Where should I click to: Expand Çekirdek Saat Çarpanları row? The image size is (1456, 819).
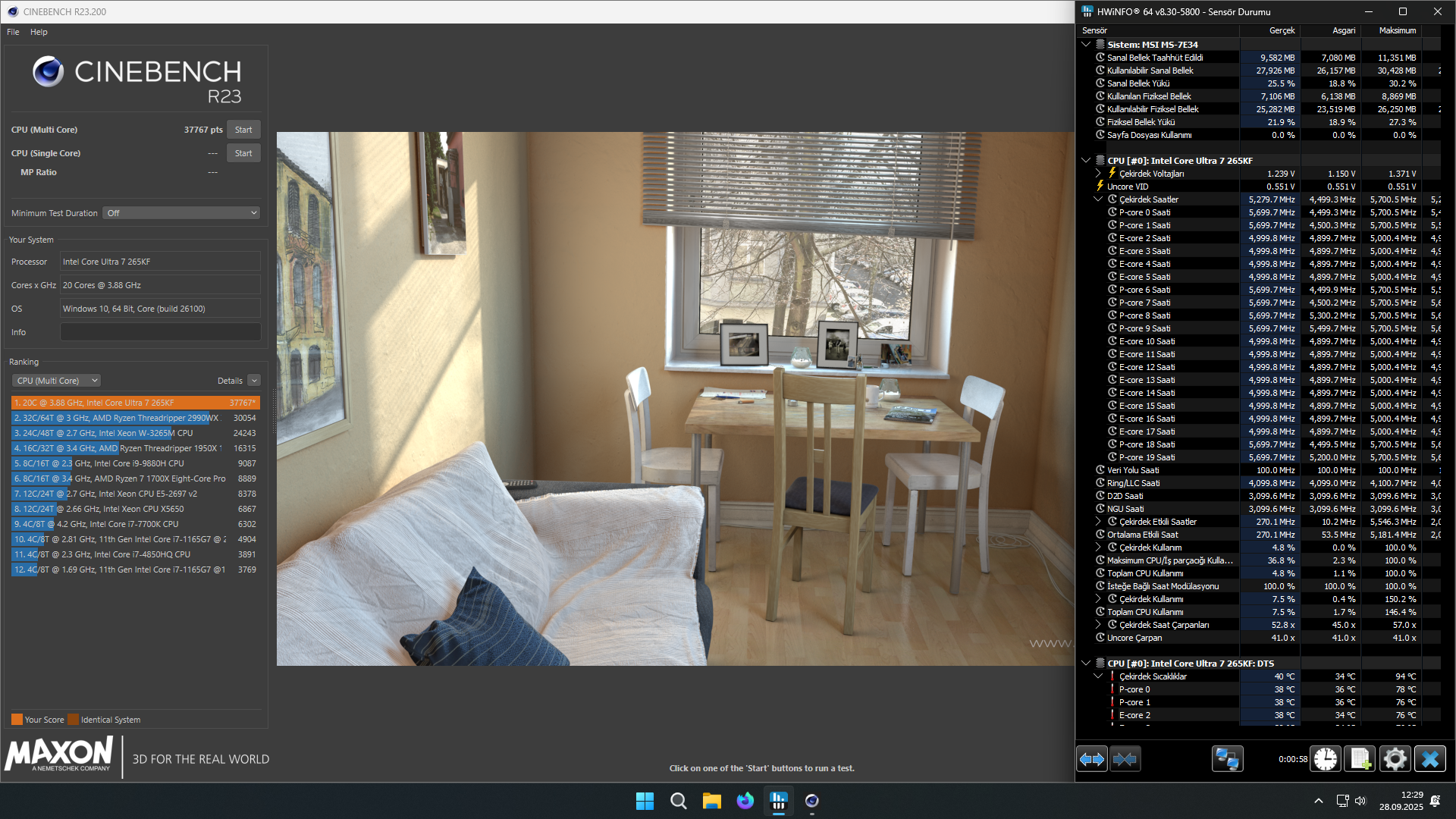pyautogui.click(x=1098, y=624)
